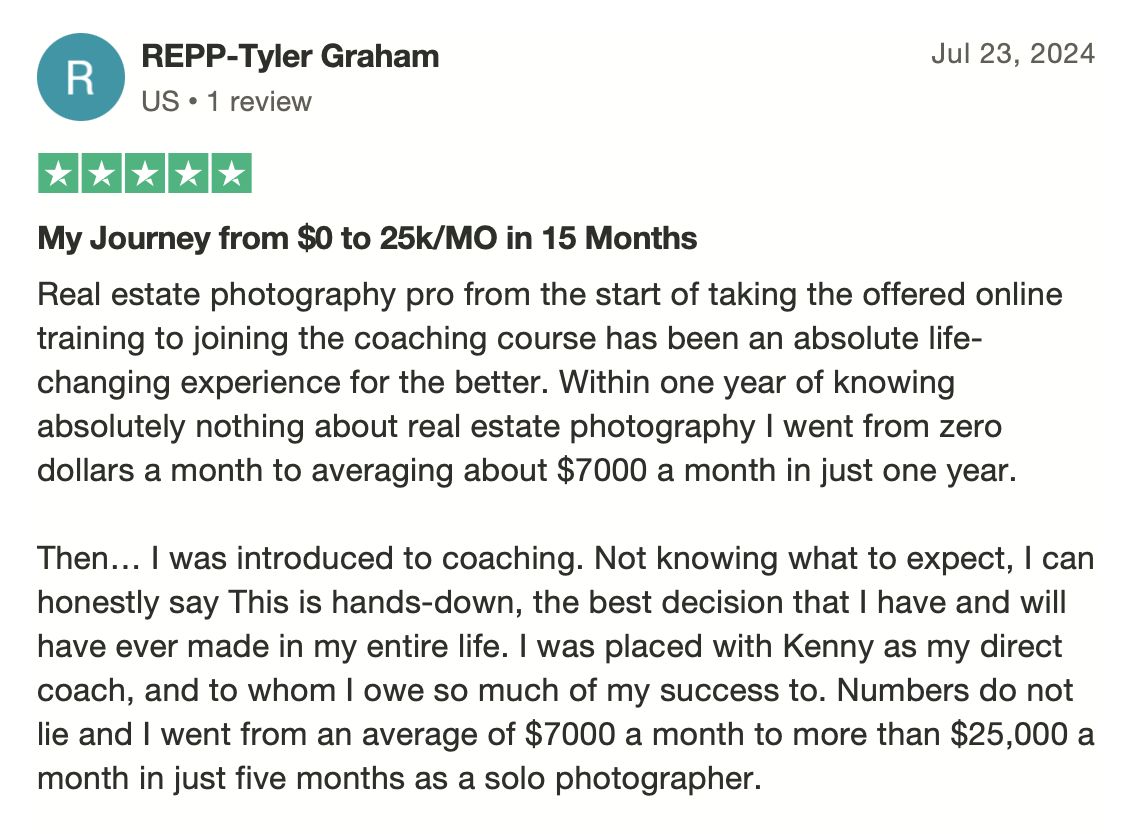Click the first green rating star
This screenshot has height=834, width=1144.
click(58, 174)
